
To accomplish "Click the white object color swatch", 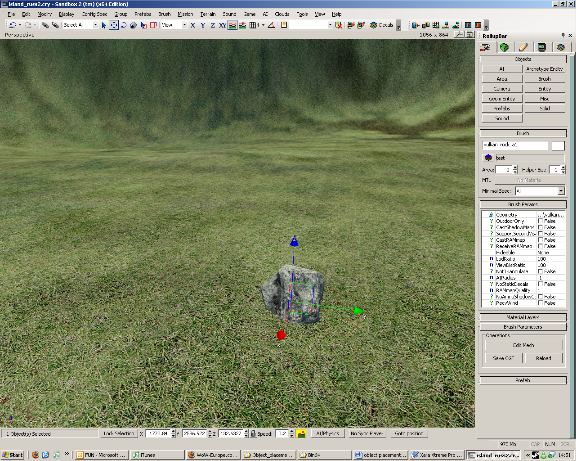I will click(558, 145).
